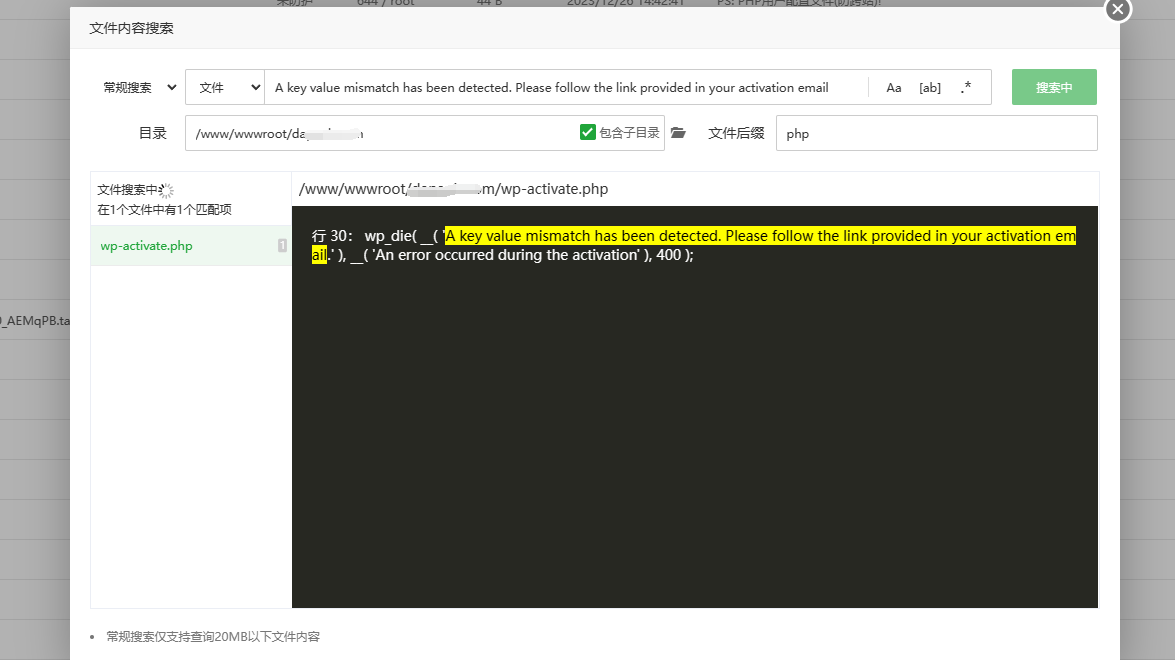This screenshot has height=660, width=1175.
Task: Click the 文件内容搜索 dialog title
Action: 131,28
